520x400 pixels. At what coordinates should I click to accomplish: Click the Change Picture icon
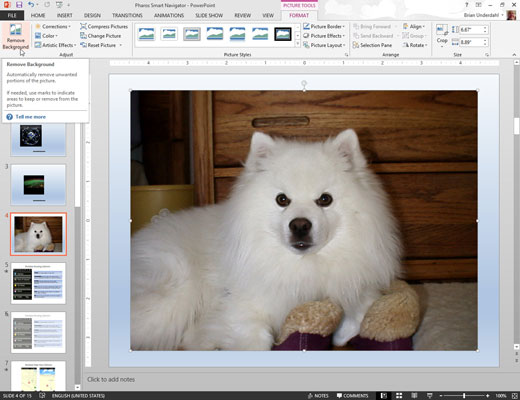pyautogui.click(x=83, y=35)
